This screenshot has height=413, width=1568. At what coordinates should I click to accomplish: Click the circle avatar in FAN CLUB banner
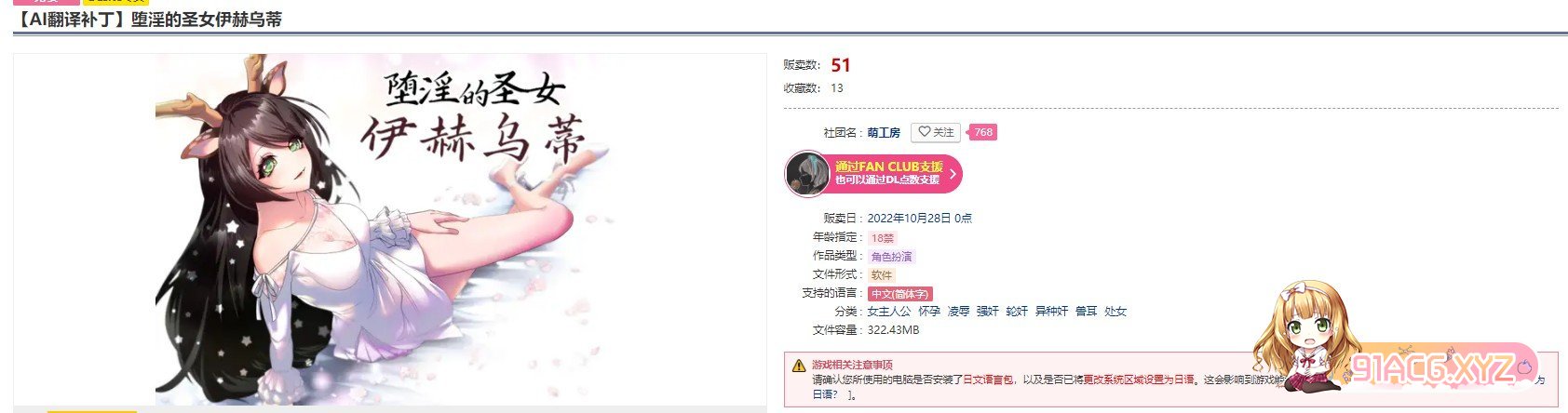tap(807, 174)
